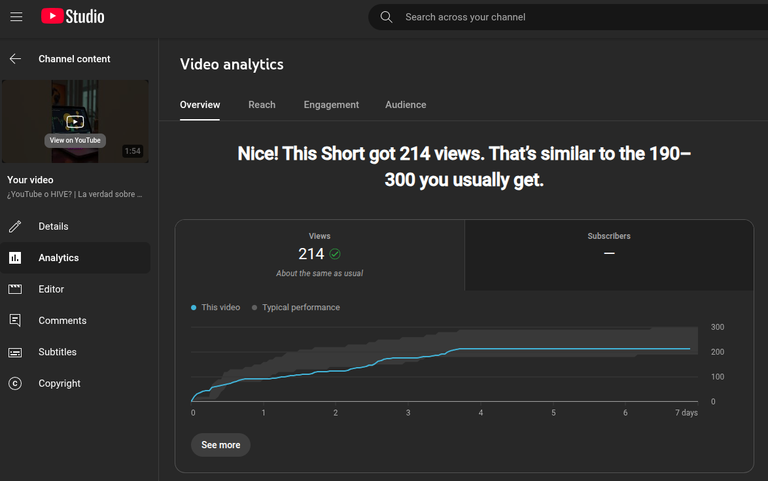Switch to the Reach tab
Screen dimensions: 768x481
262,105
